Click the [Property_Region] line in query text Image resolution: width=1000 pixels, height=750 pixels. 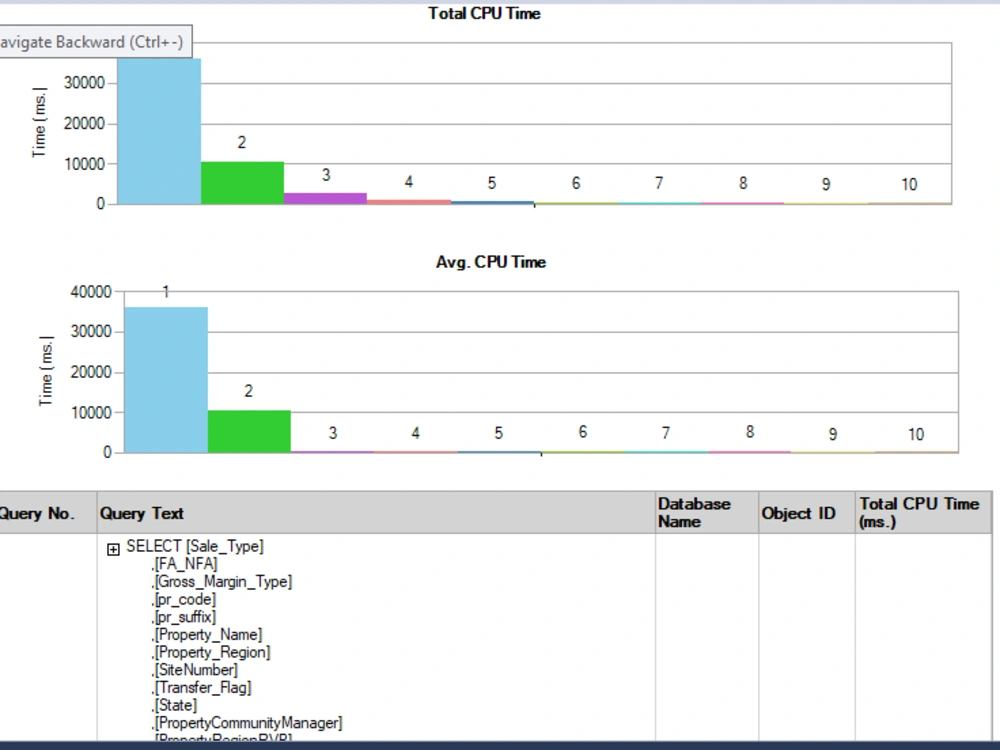pos(212,652)
